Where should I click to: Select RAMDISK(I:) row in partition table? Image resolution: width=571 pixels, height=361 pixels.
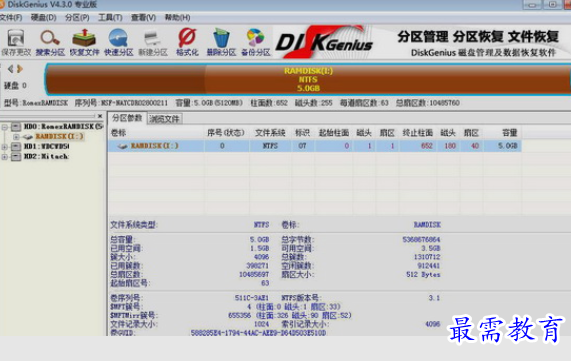tap(315, 146)
